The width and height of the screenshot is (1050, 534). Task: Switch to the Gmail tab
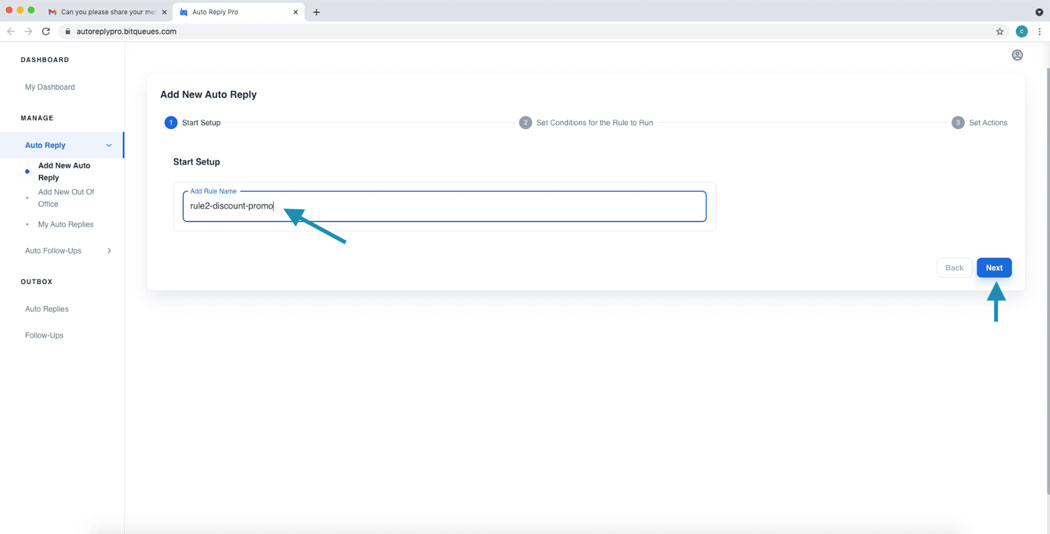[x=107, y=12]
